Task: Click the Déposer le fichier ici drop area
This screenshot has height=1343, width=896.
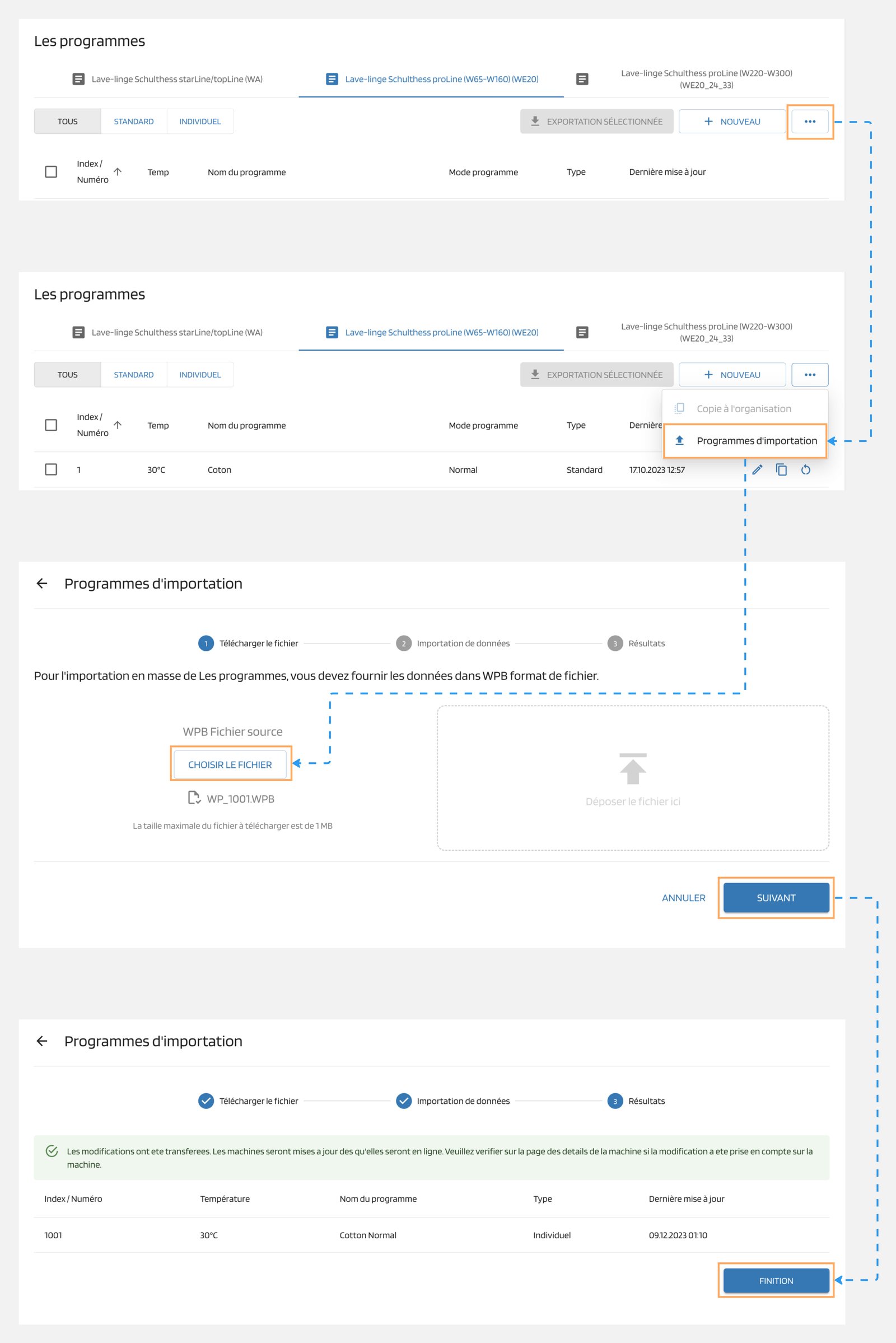Action: pos(633,800)
